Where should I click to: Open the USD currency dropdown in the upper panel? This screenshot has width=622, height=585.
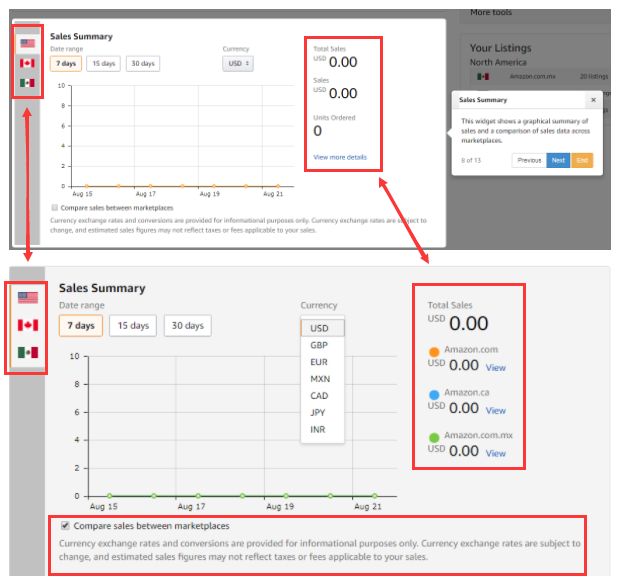238,63
